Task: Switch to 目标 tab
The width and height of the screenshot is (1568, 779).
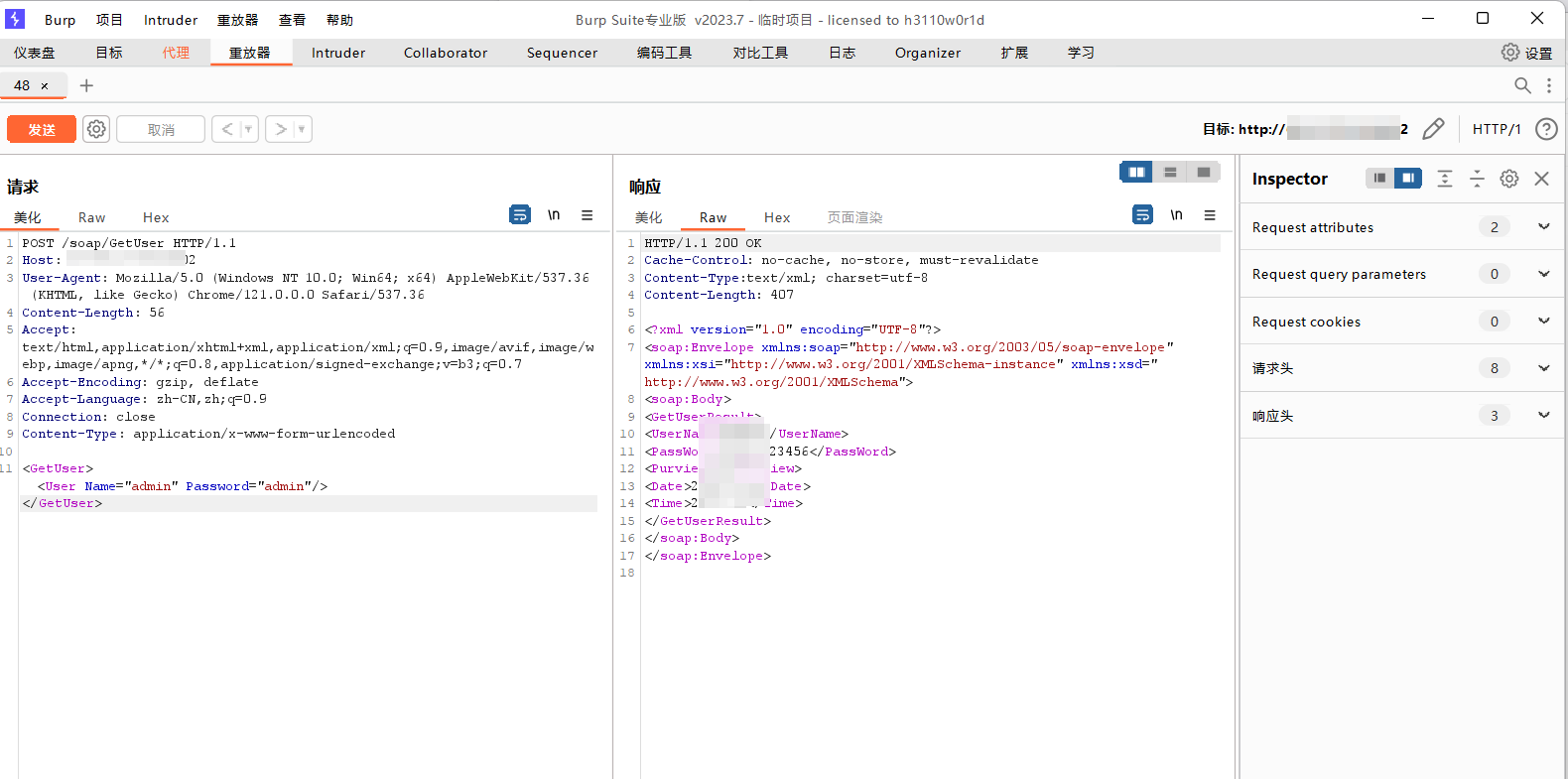Action: [109, 53]
